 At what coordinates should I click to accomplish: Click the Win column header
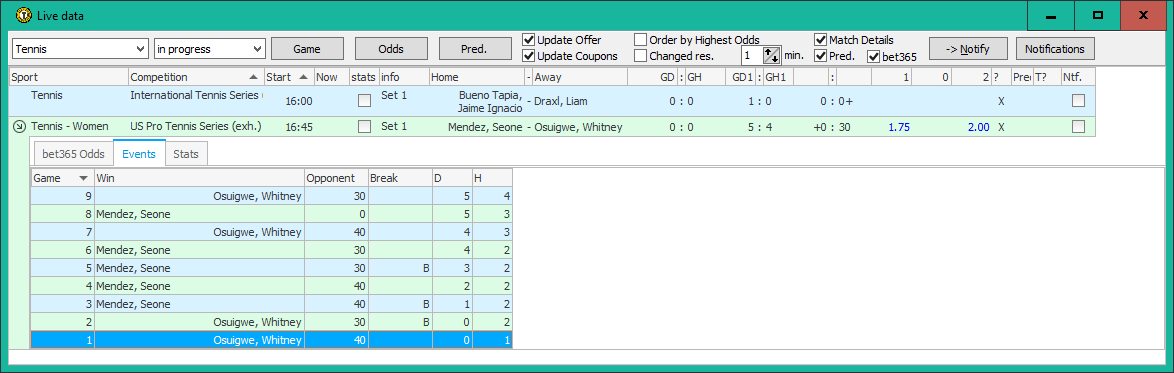[199, 178]
